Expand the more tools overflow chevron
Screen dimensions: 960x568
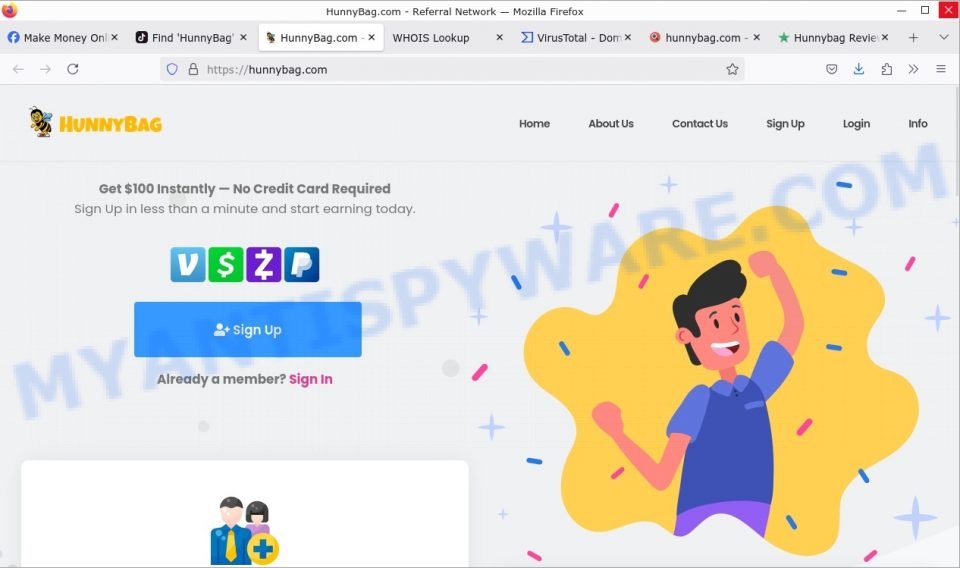(913, 69)
